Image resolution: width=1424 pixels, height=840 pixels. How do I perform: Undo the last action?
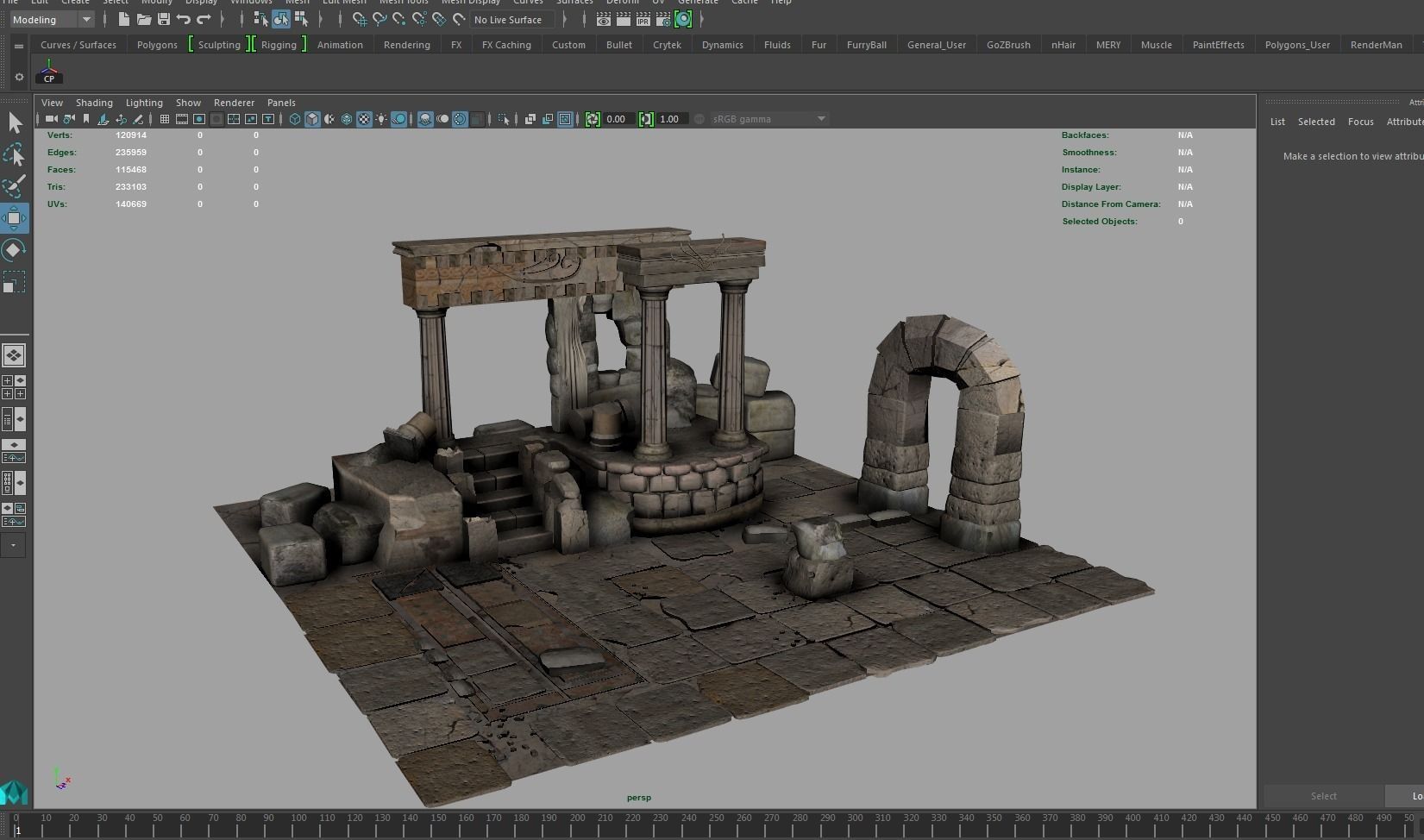(x=183, y=19)
